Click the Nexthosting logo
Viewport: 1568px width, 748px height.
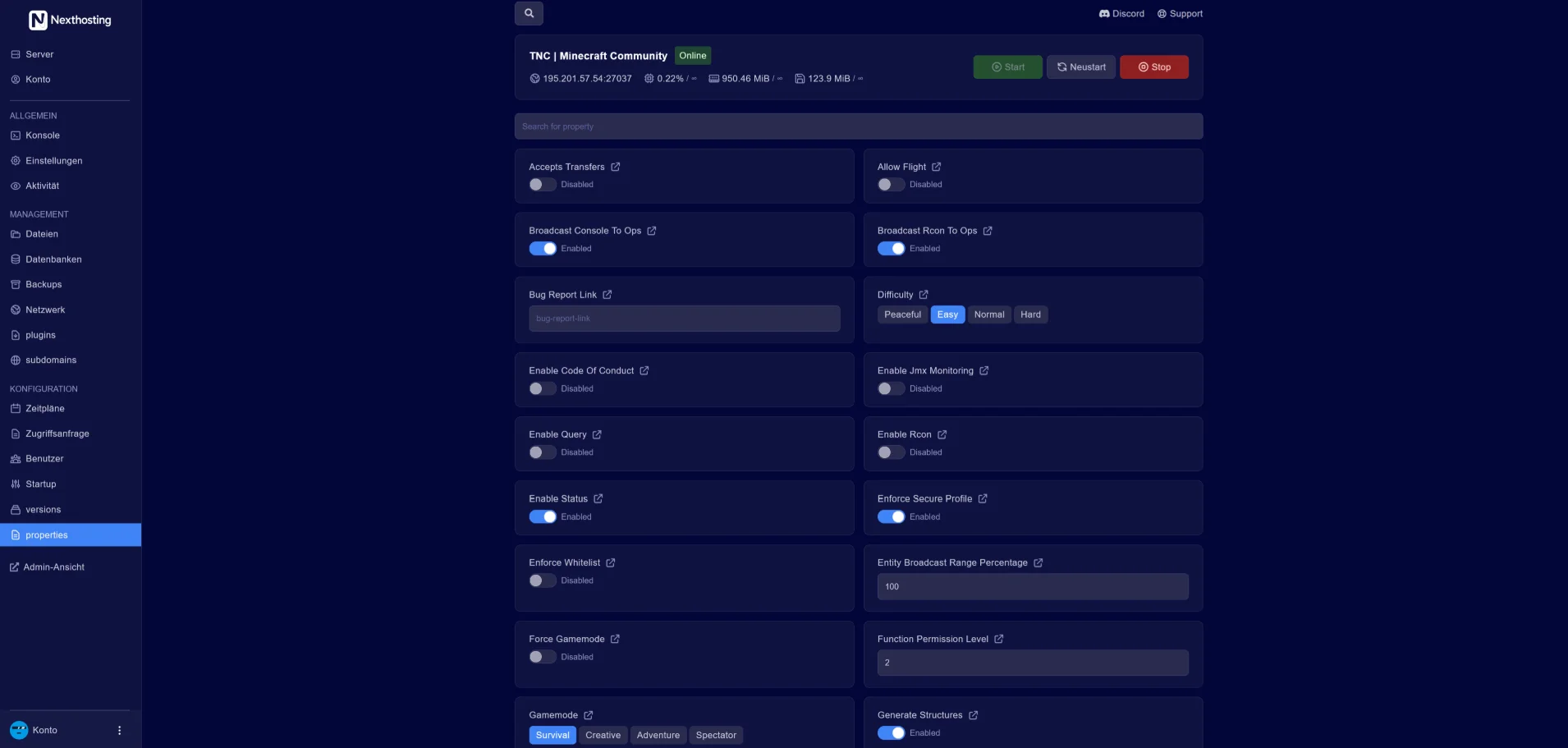[x=70, y=20]
